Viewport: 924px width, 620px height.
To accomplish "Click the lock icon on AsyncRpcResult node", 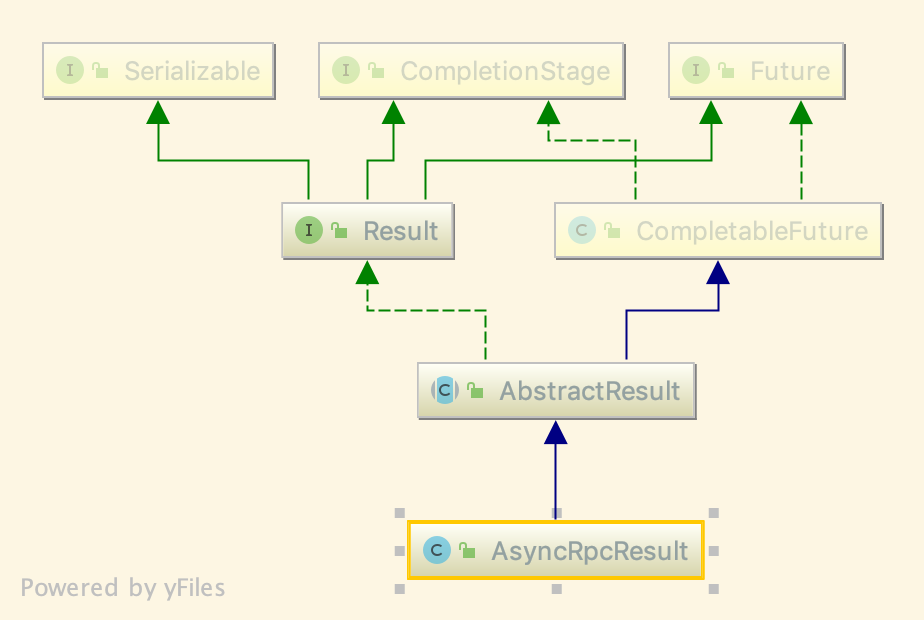I will [467, 551].
